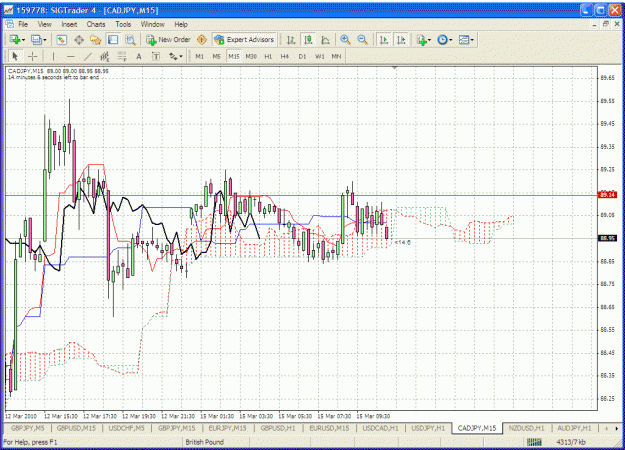Select the Horizontal Line drawing tool
Image resolution: width=625 pixels, height=450 pixels.
click(71, 57)
